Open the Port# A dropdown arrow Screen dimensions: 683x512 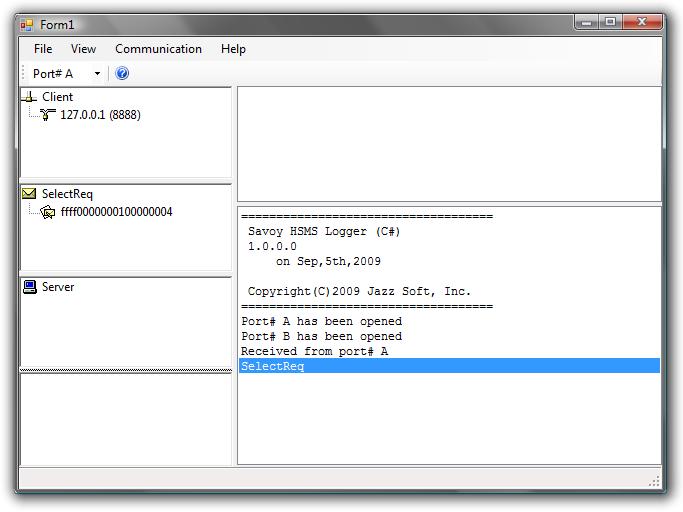point(97,74)
